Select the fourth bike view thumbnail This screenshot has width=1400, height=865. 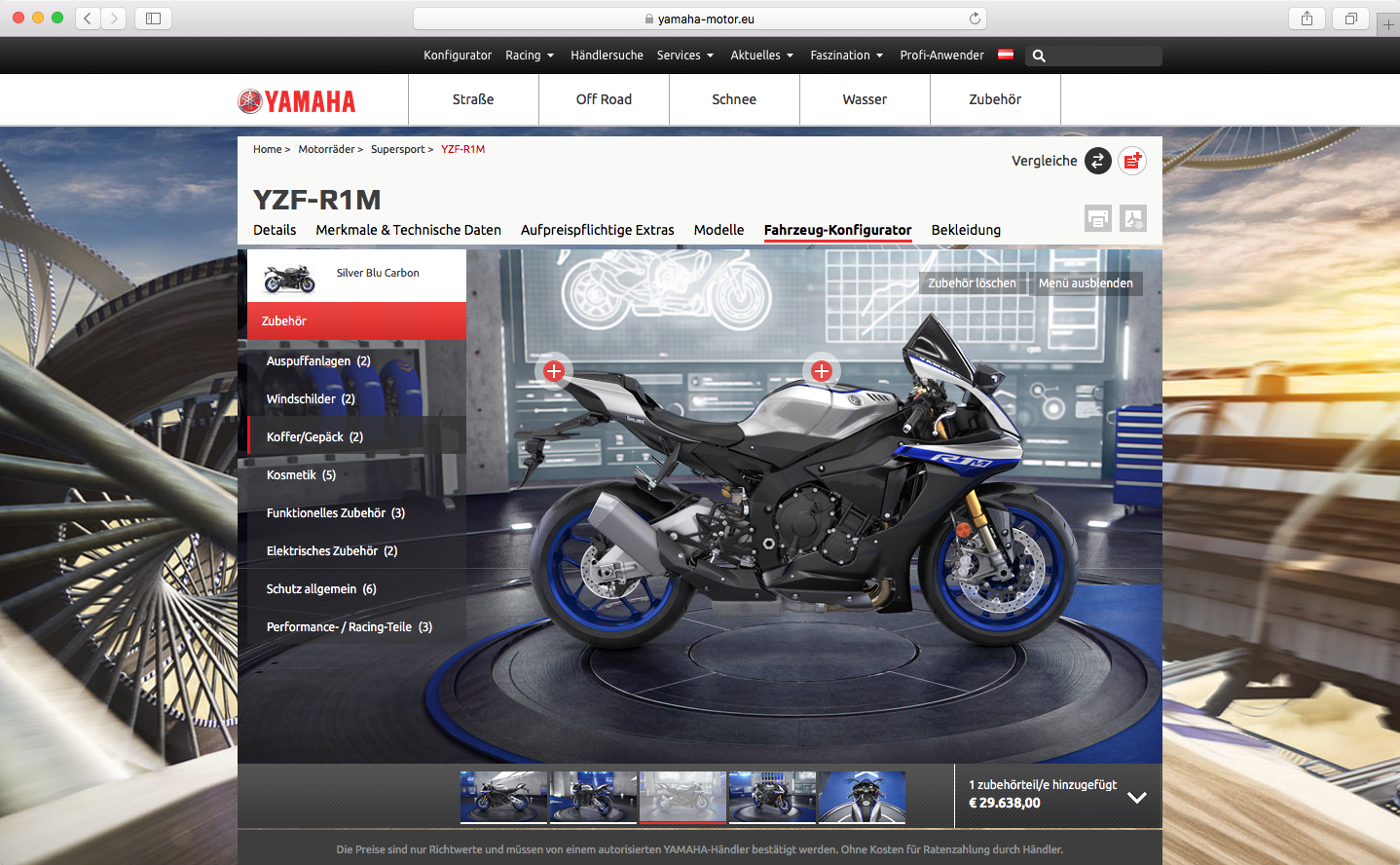pyautogui.click(x=773, y=797)
